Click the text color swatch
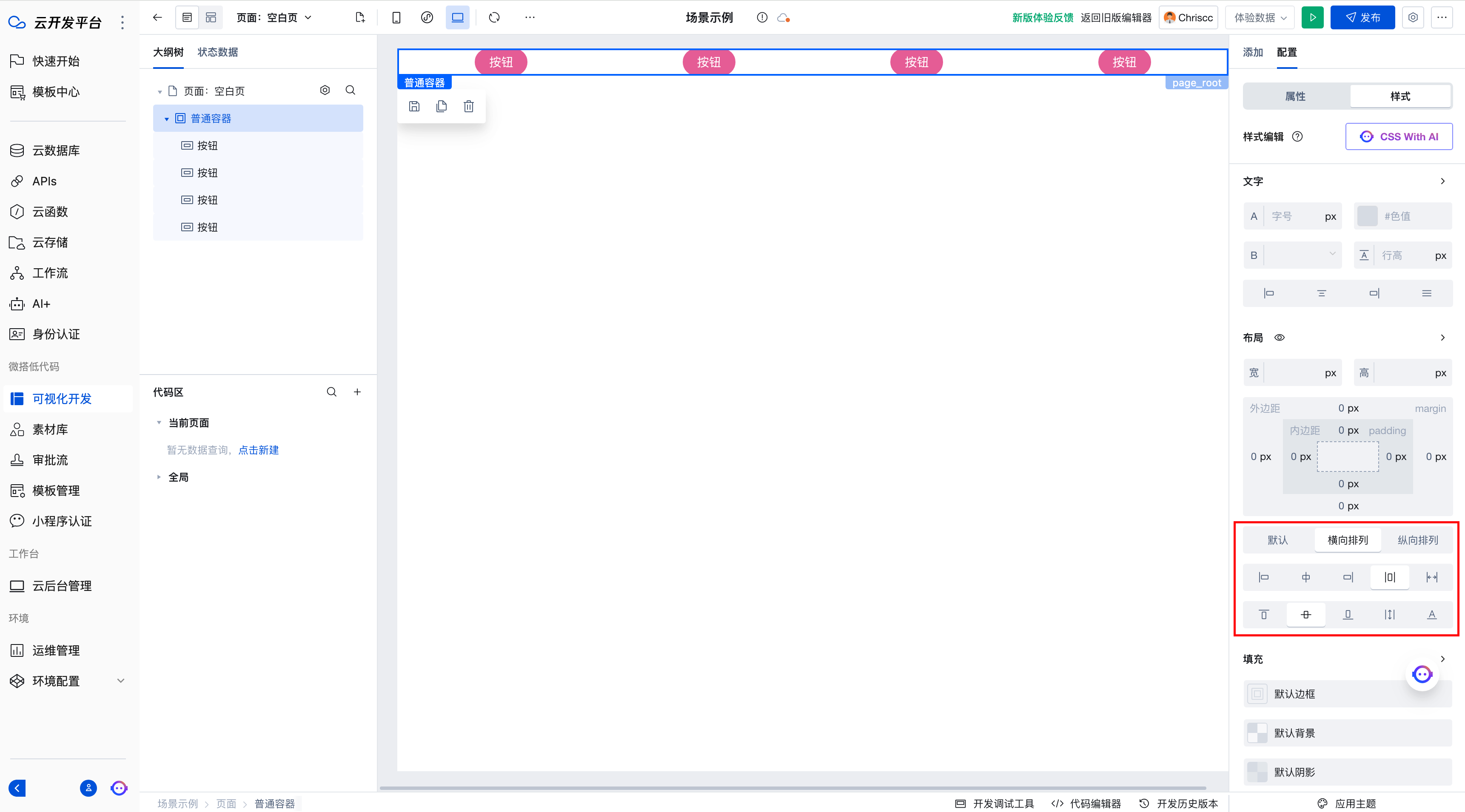 pyautogui.click(x=1367, y=216)
